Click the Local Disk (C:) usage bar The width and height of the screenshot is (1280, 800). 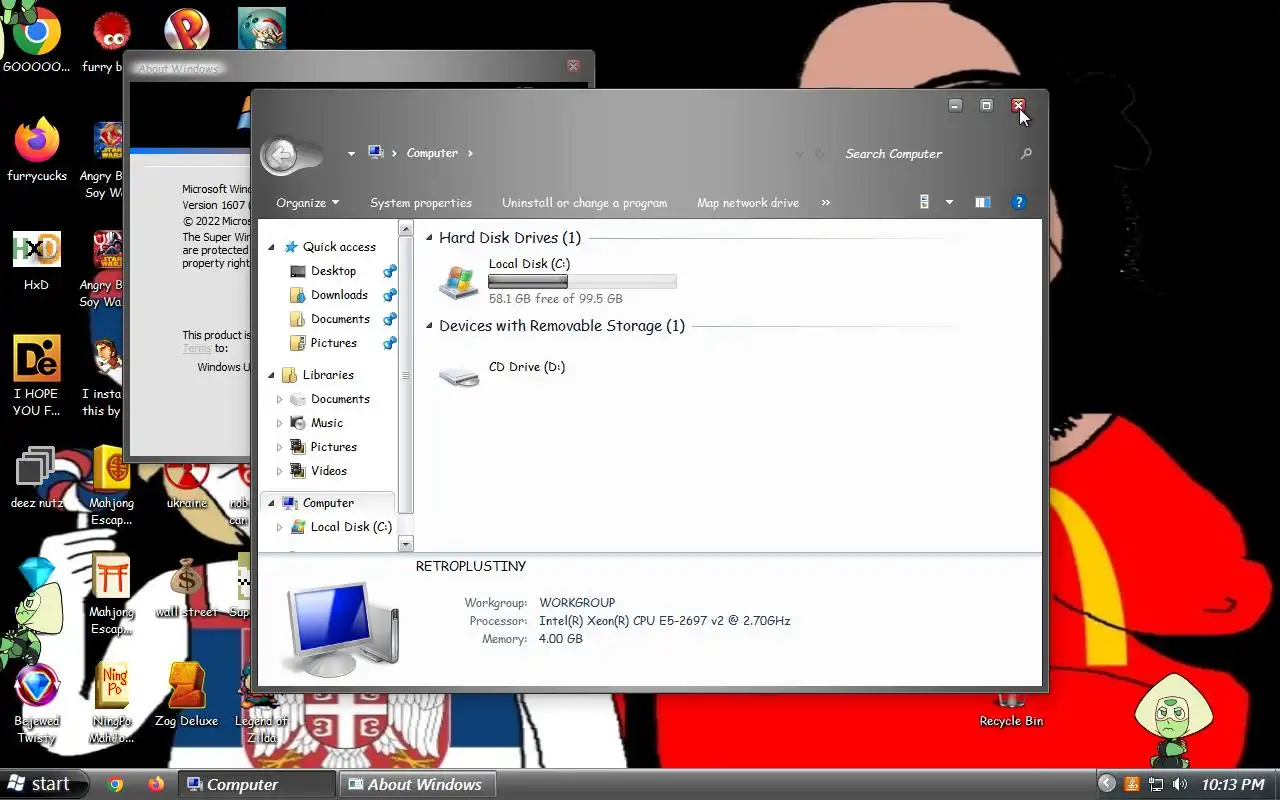tap(582, 282)
